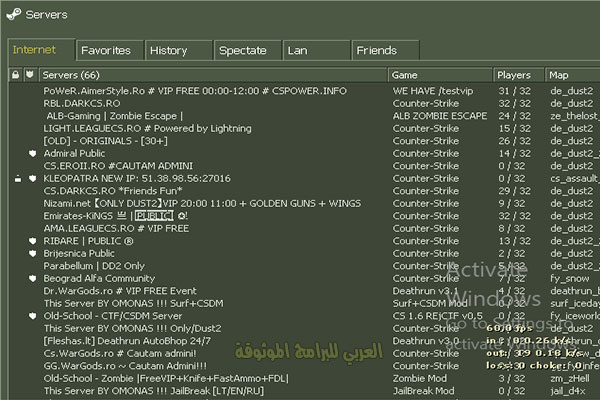600x400 pixels.
Task: Select the GG.WarGods.ro ~ Cautam Admini!!! server
Action: click(125, 366)
